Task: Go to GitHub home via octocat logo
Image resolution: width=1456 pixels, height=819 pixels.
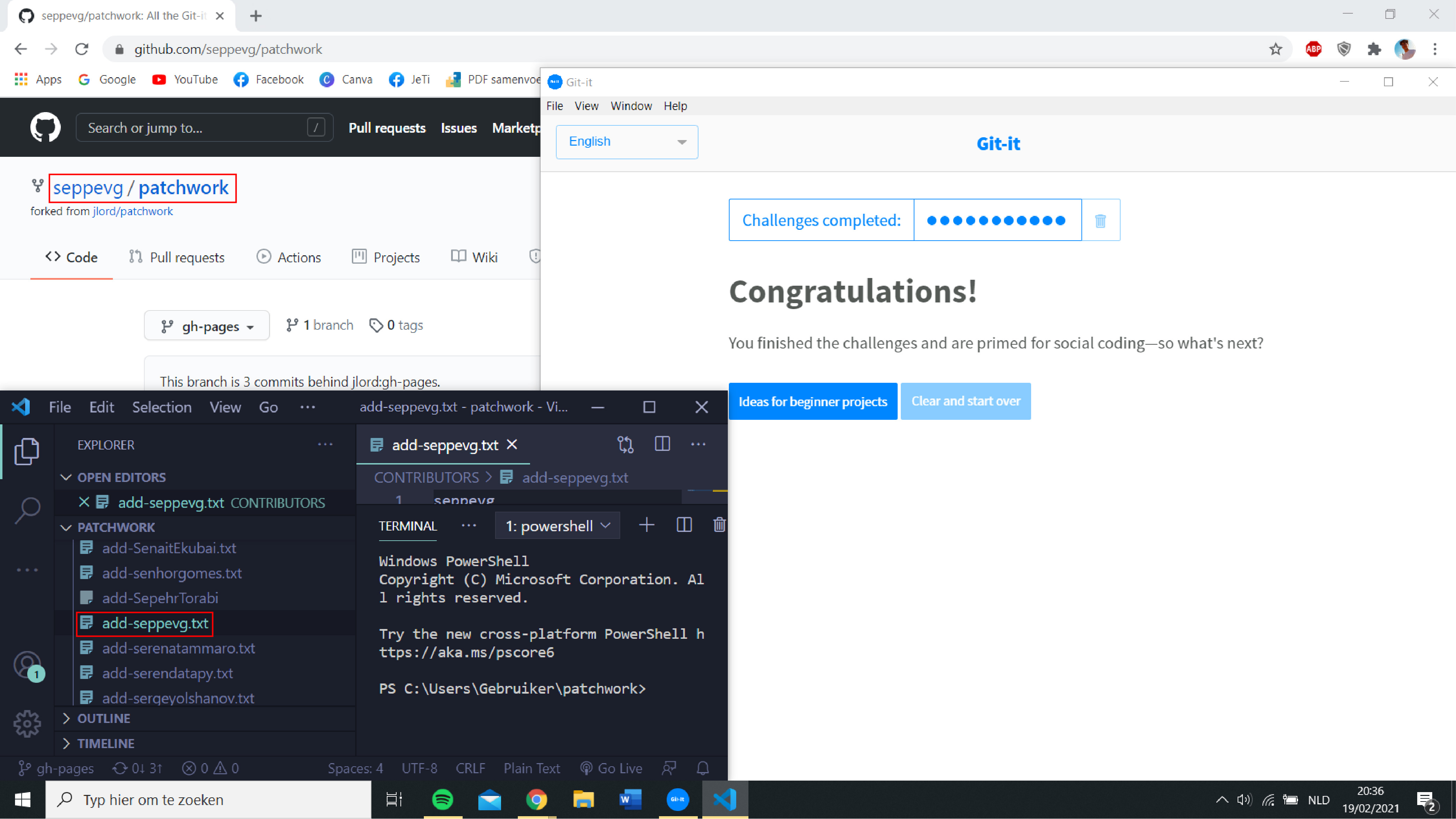Action: [x=45, y=127]
